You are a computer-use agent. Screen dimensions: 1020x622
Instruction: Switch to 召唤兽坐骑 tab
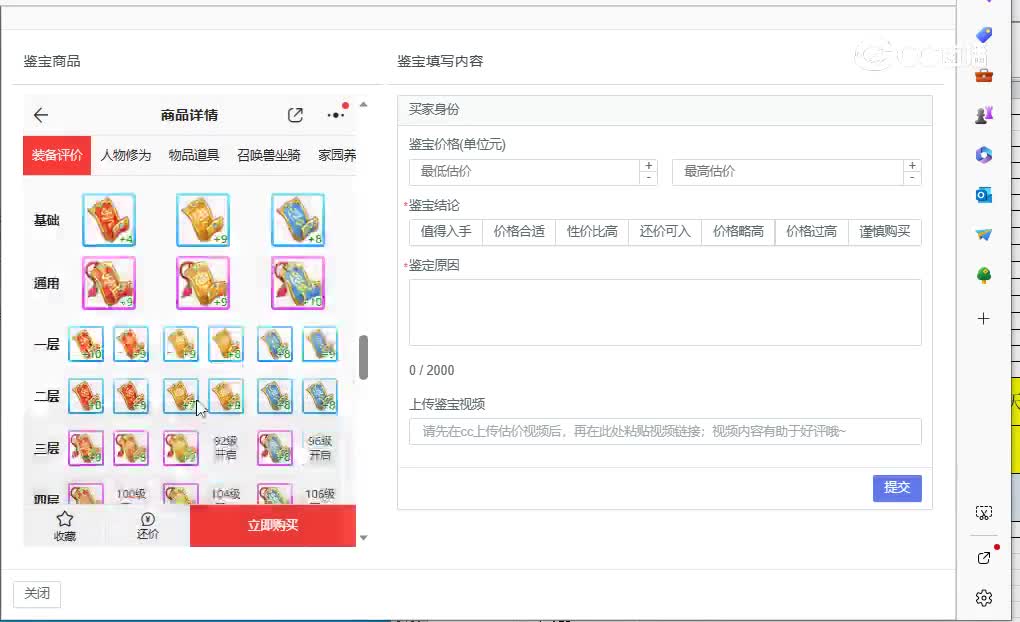(x=269, y=155)
